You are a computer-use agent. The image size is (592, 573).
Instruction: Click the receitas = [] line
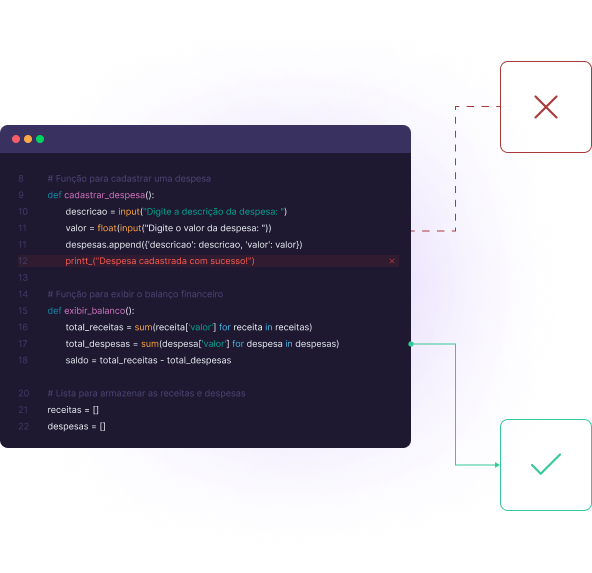(x=73, y=410)
